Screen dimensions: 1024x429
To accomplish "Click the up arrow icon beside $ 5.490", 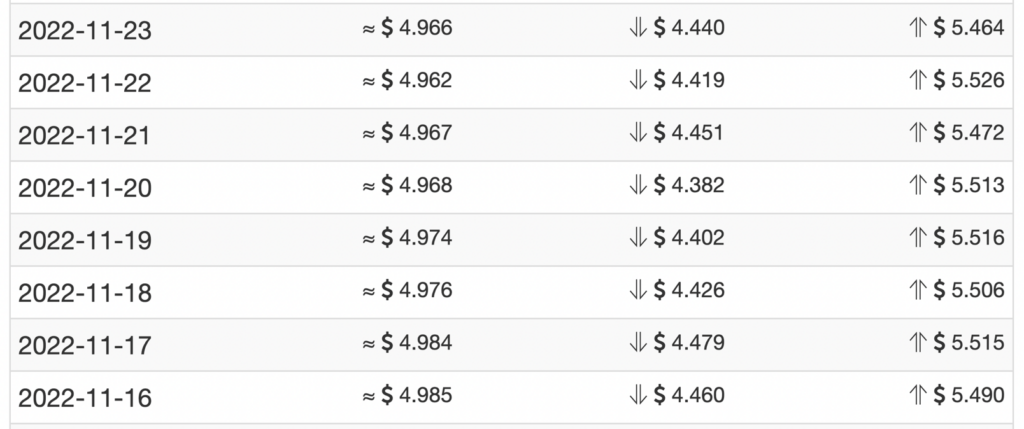I will (x=918, y=395).
